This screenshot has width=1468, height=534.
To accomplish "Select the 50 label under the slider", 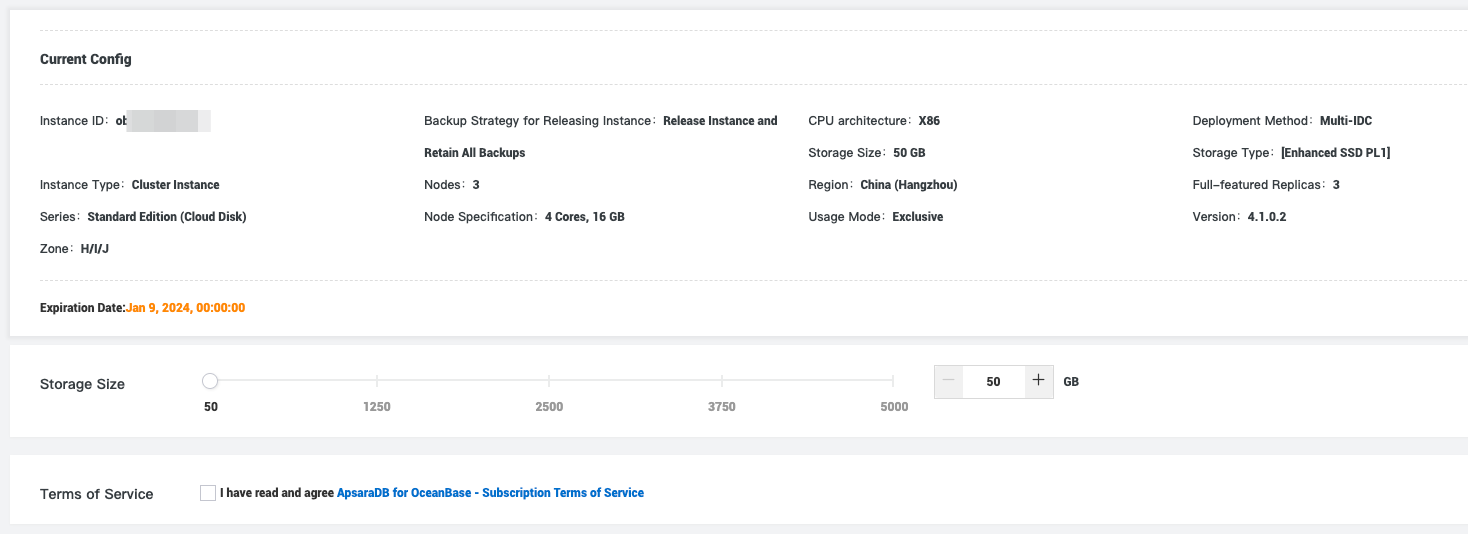I will click(211, 407).
